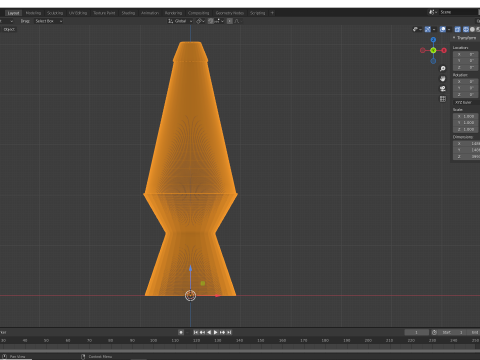Screen dimensions: 480x360
Task: Toggle X-ray mode in viewport header
Action: pos(458,29)
